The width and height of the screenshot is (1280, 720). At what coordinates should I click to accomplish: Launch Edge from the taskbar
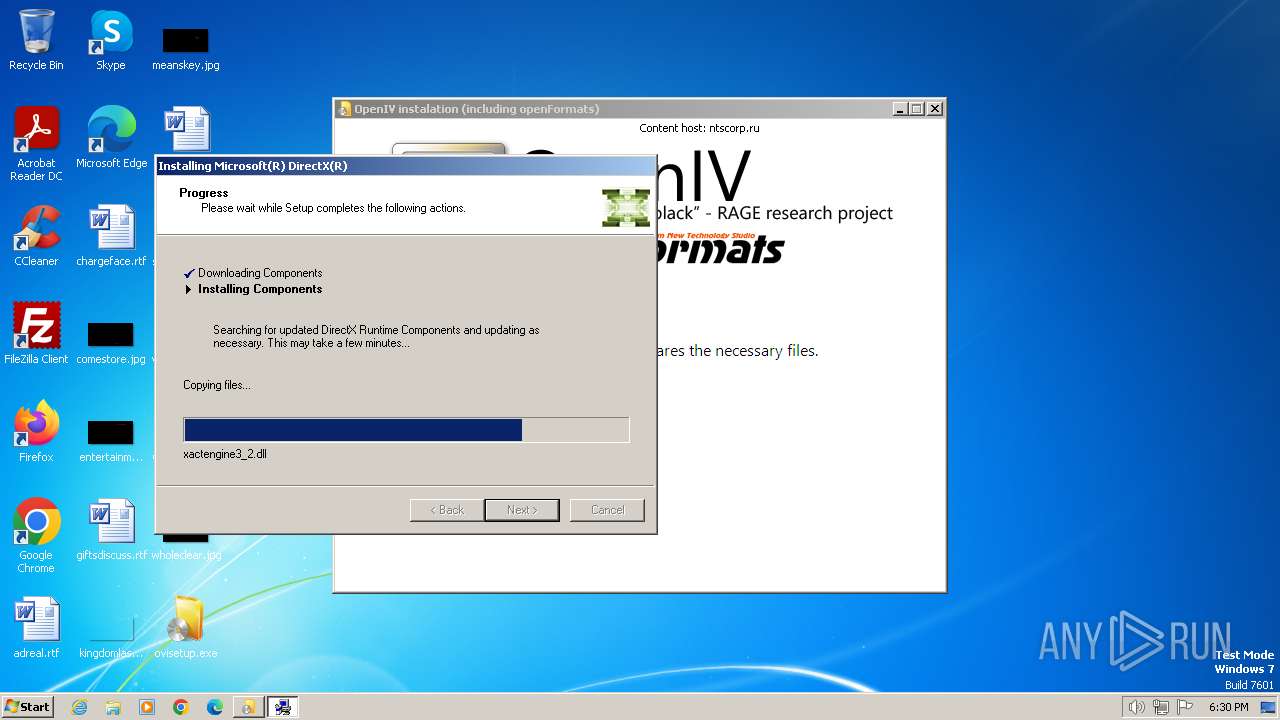(215, 707)
